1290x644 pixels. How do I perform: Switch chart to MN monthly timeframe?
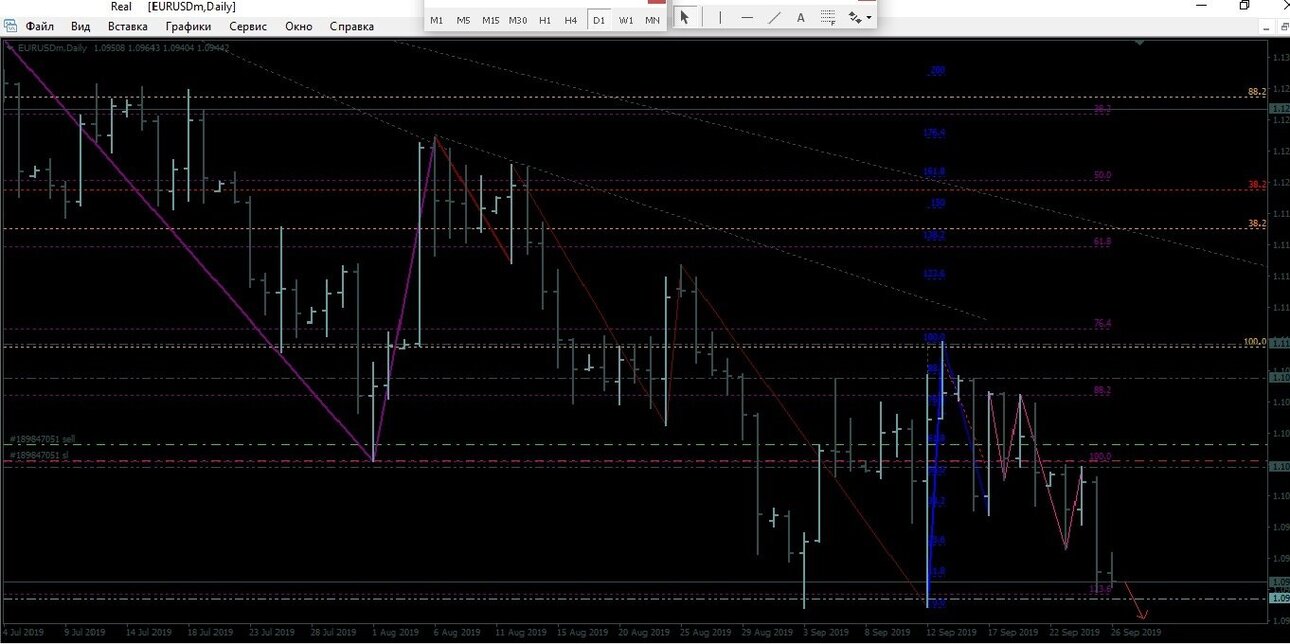652,19
